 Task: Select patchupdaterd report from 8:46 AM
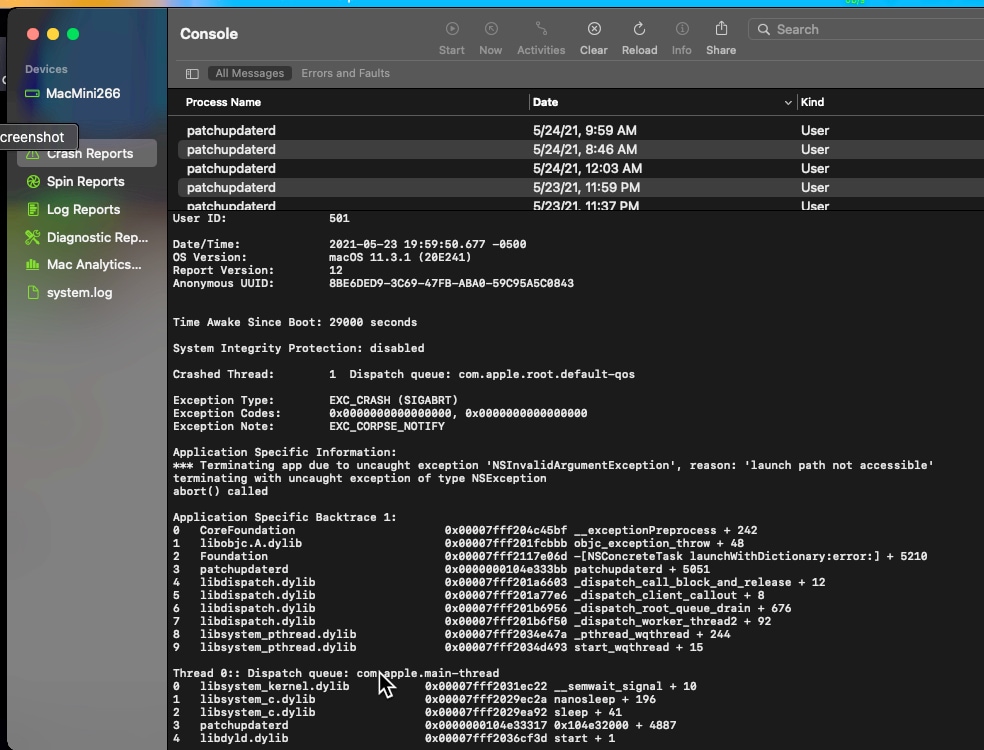(580, 149)
